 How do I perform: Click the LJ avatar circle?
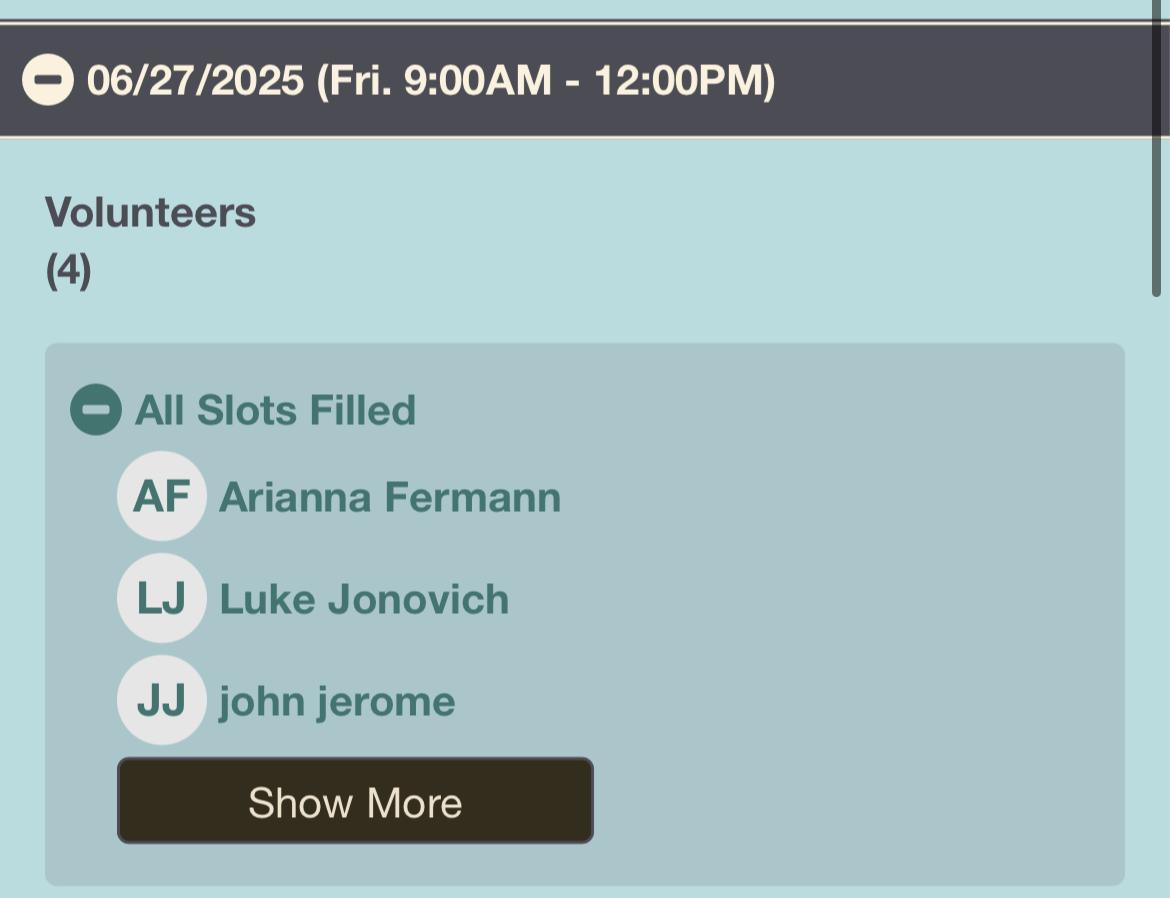pyautogui.click(x=161, y=599)
